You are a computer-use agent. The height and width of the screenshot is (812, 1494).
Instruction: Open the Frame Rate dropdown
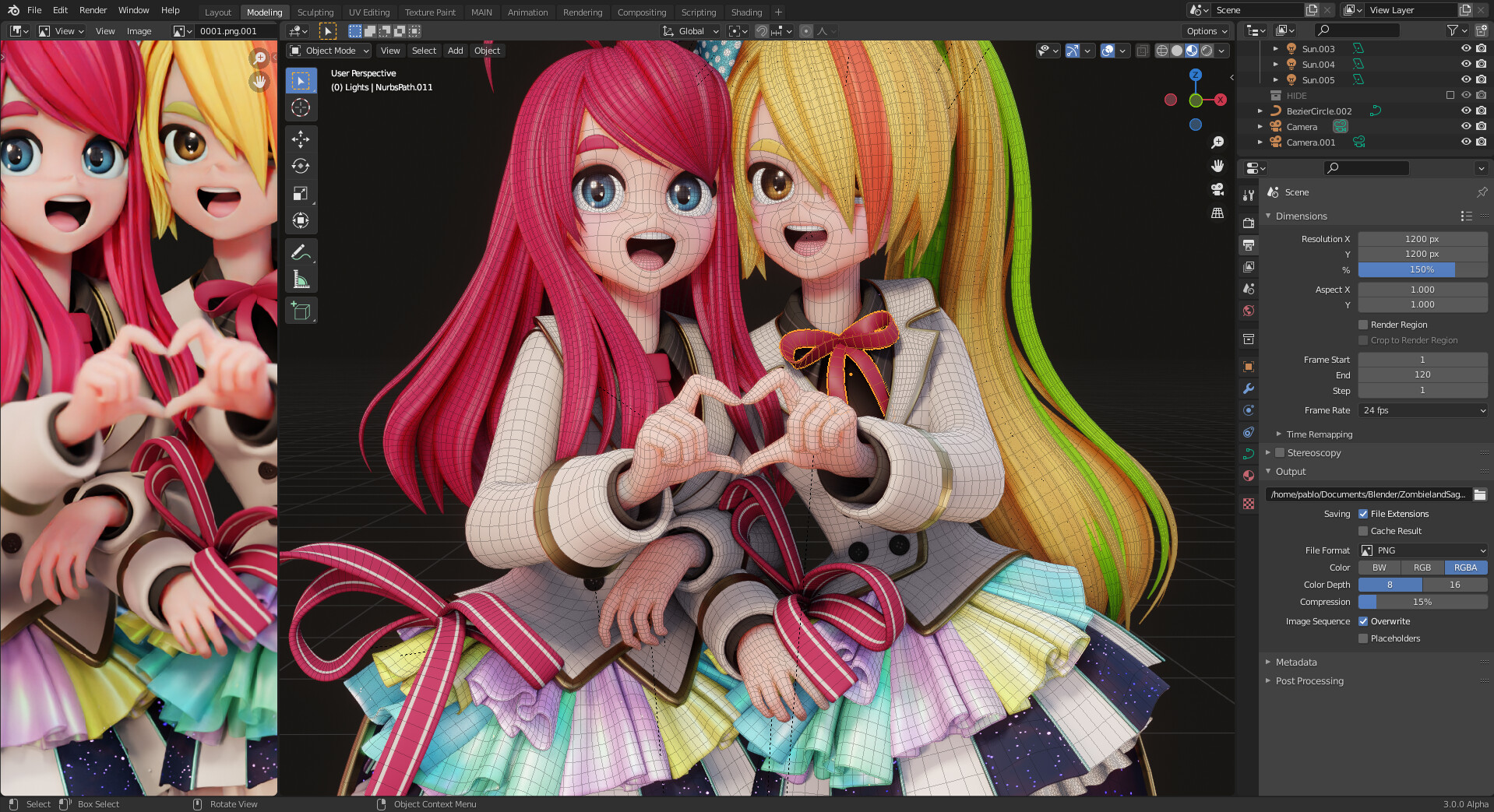pos(1423,410)
